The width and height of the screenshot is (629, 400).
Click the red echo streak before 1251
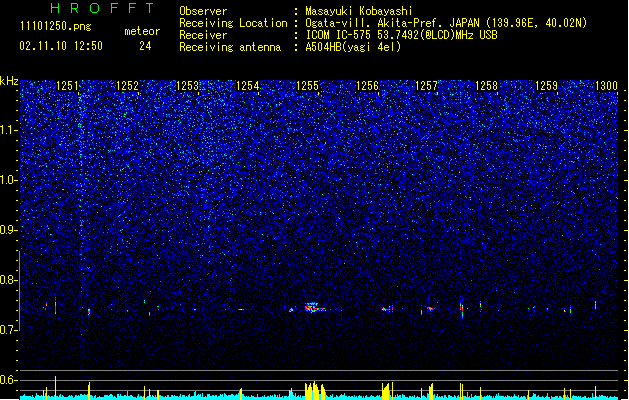pos(55,306)
